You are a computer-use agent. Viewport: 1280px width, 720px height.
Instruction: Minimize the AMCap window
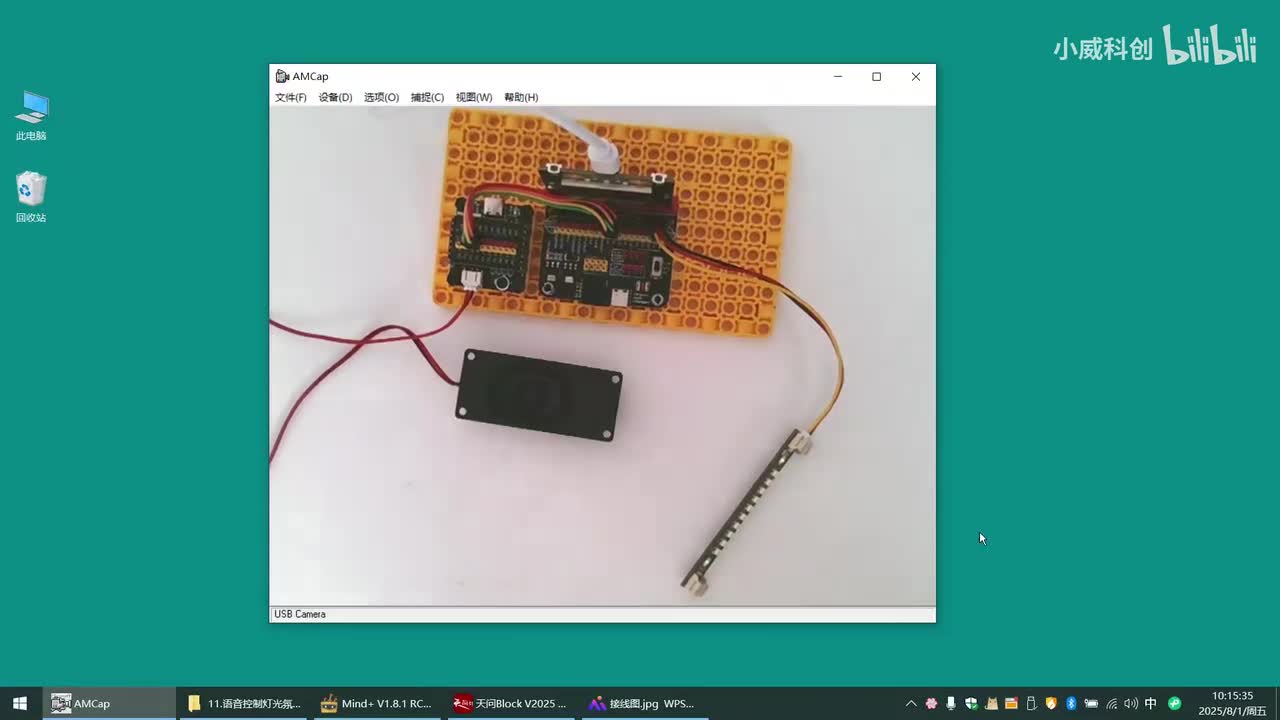[x=838, y=76]
